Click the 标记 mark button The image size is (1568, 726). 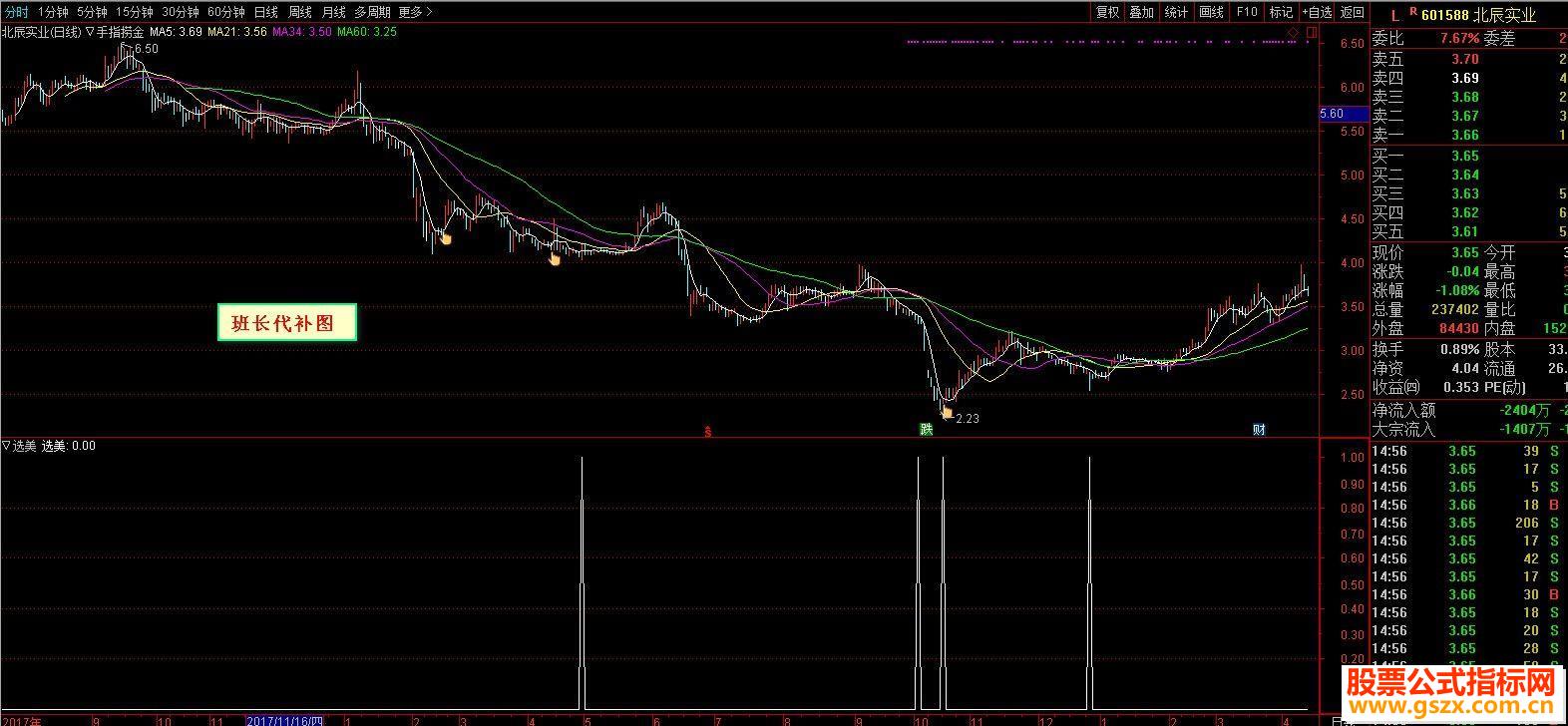coord(1280,12)
